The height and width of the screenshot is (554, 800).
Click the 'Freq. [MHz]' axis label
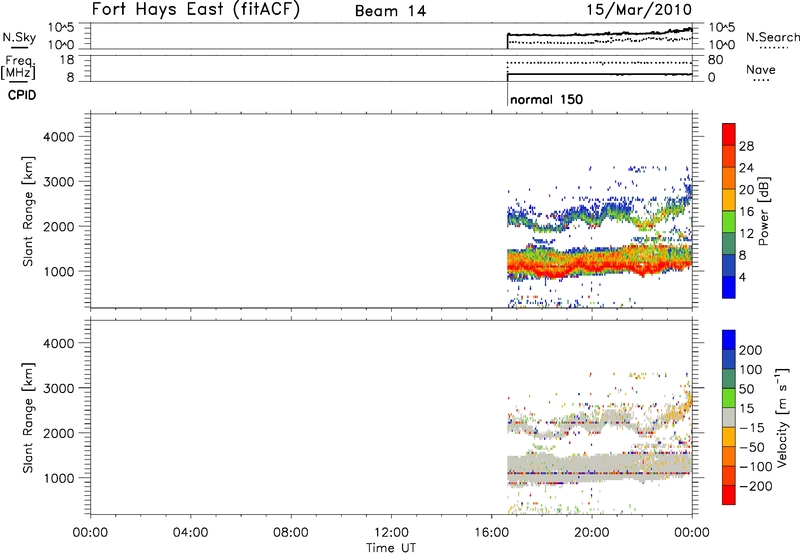[x=20, y=67]
